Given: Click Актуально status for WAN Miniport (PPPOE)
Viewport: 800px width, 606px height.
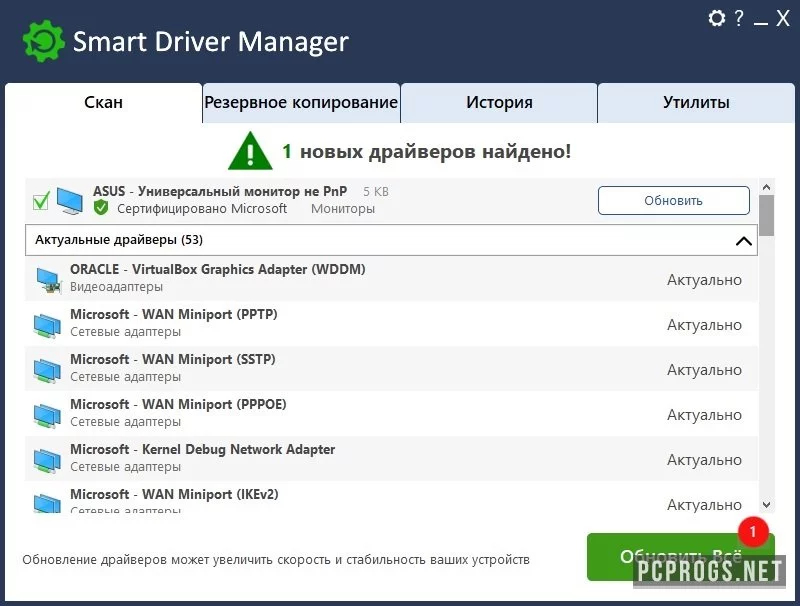Looking at the screenshot, I should tap(704, 415).
